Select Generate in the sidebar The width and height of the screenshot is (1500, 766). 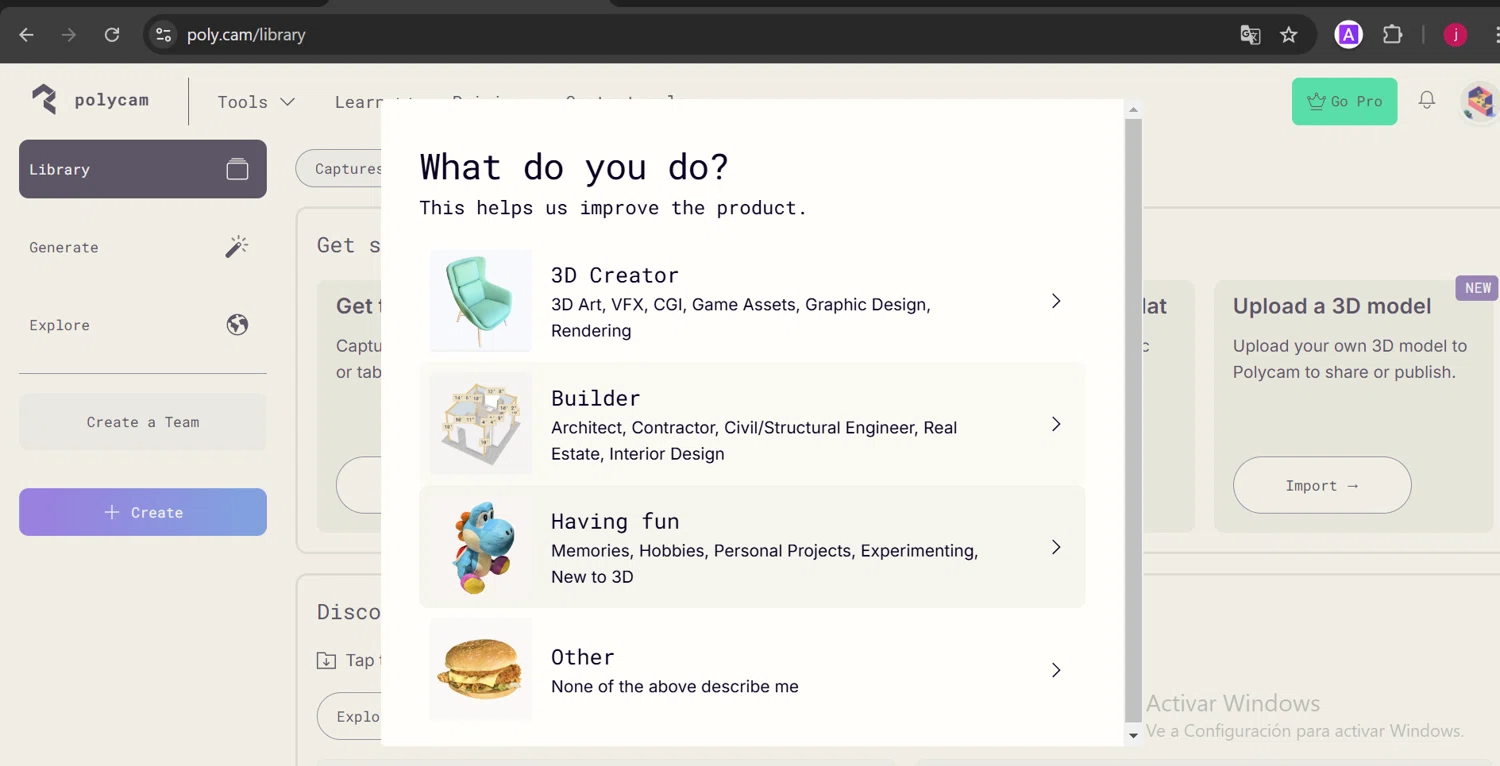click(143, 247)
